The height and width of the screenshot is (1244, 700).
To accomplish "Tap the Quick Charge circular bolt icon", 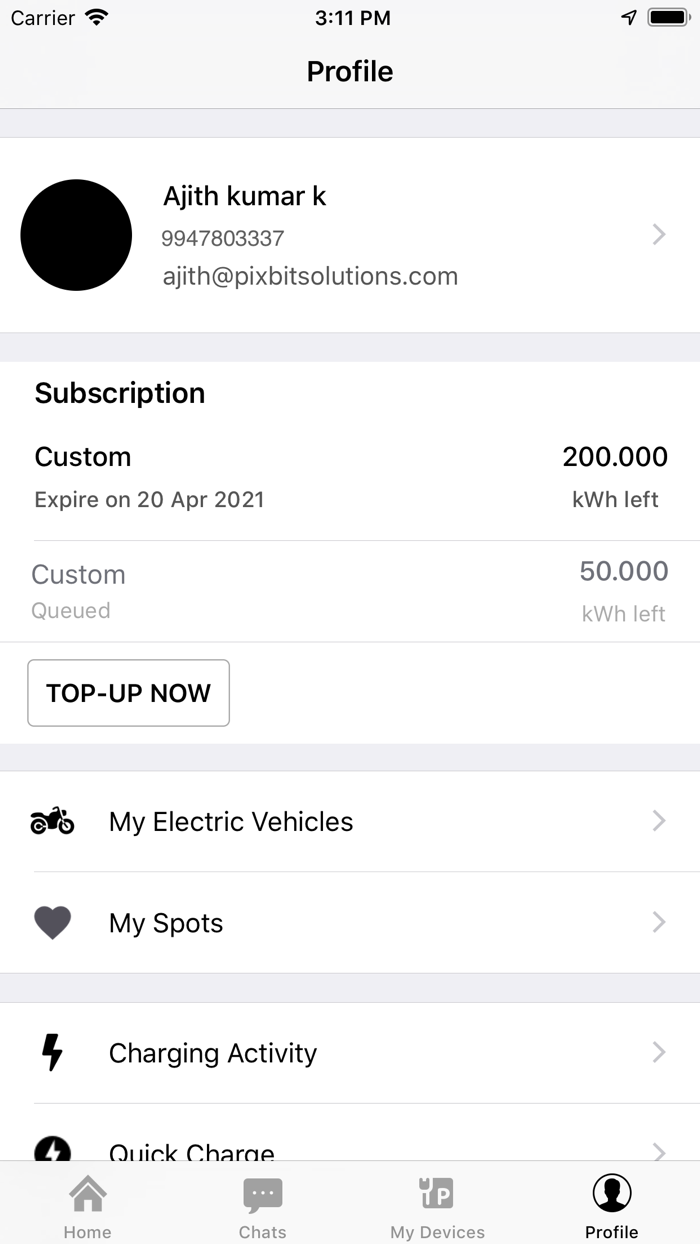I will coord(52,1150).
